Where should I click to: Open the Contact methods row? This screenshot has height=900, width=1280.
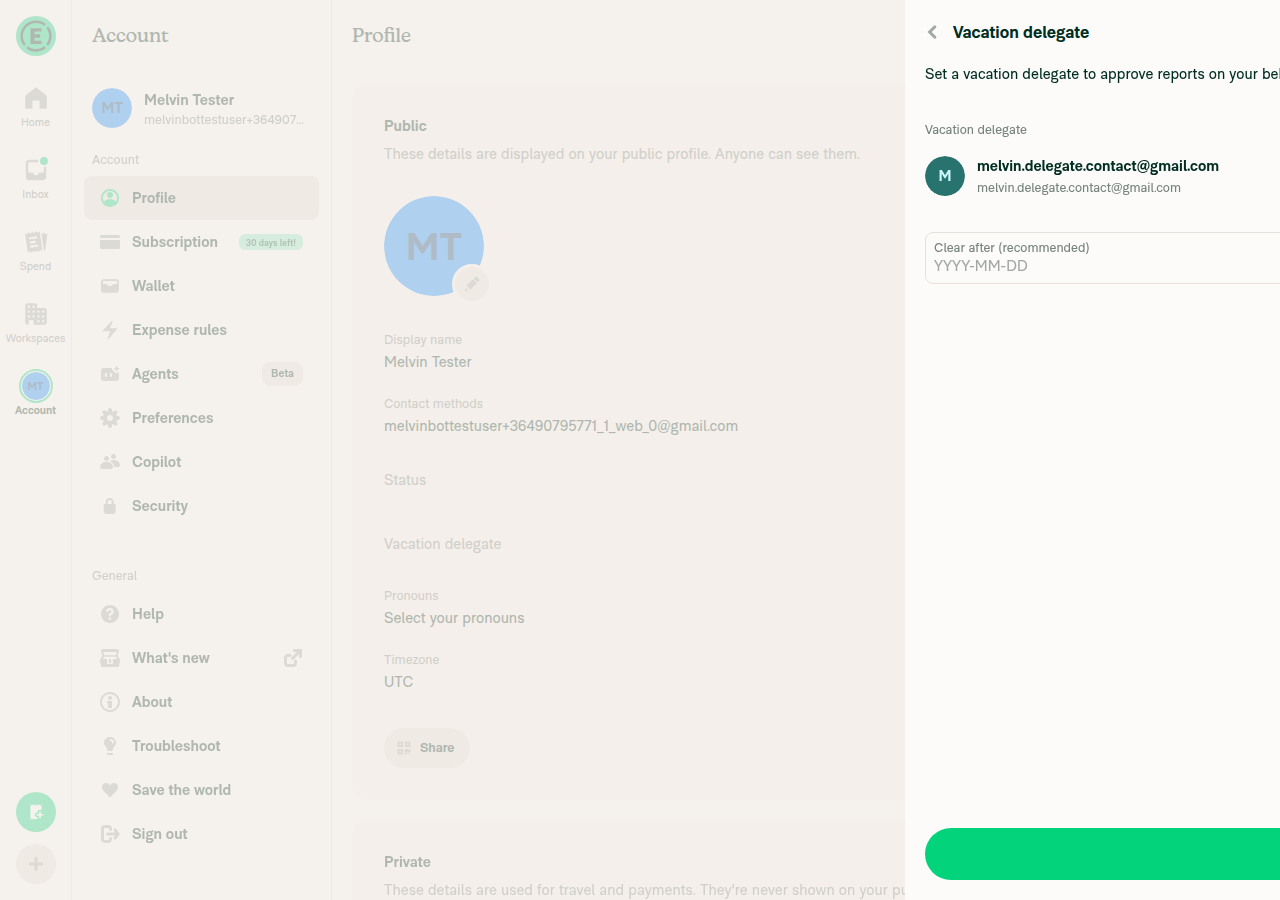pyautogui.click(x=628, y=416)
